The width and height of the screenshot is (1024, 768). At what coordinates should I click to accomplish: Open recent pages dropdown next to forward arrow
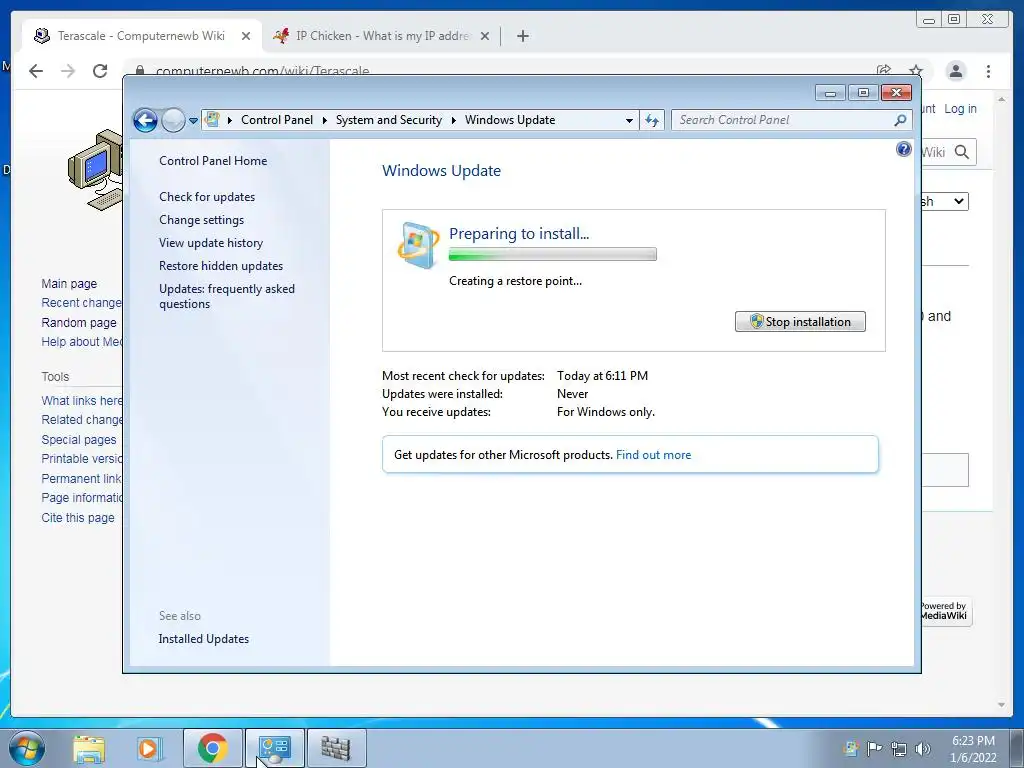pos(193,120)
